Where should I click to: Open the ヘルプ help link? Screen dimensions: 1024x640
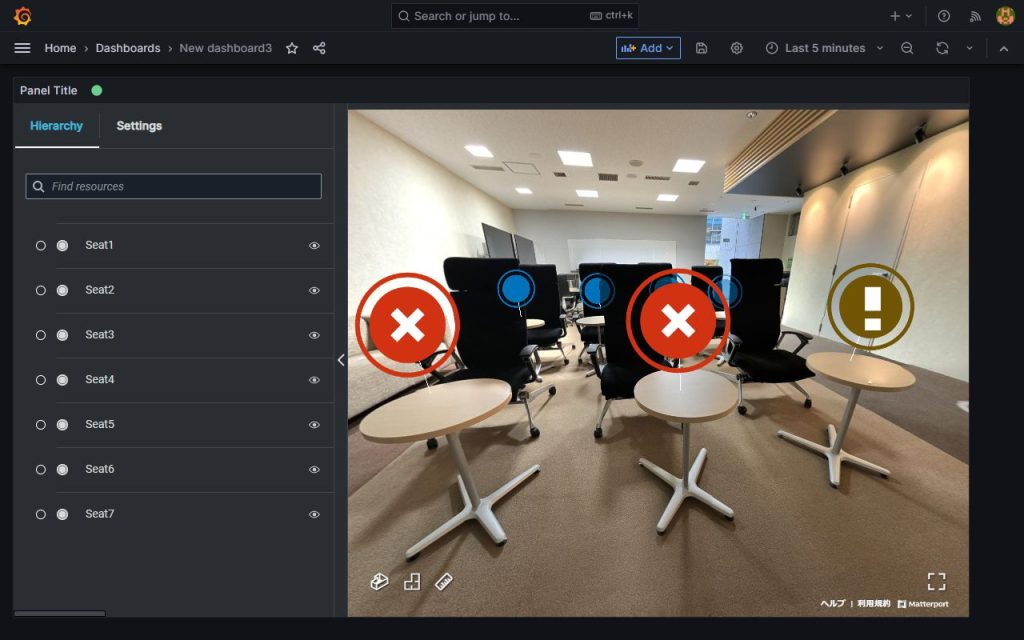click(833, 603)
